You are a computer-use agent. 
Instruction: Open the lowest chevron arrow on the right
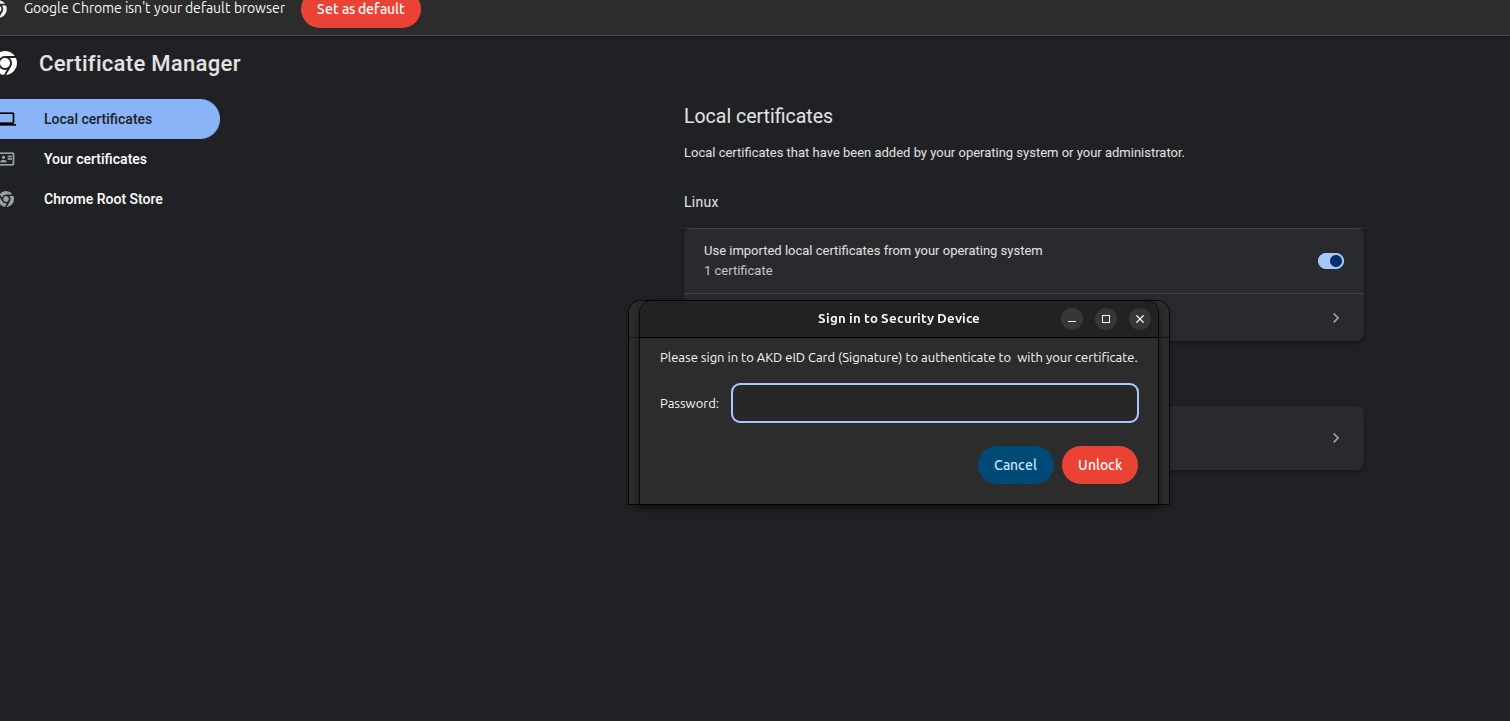pyautogui.click(x=1336, y=438)
